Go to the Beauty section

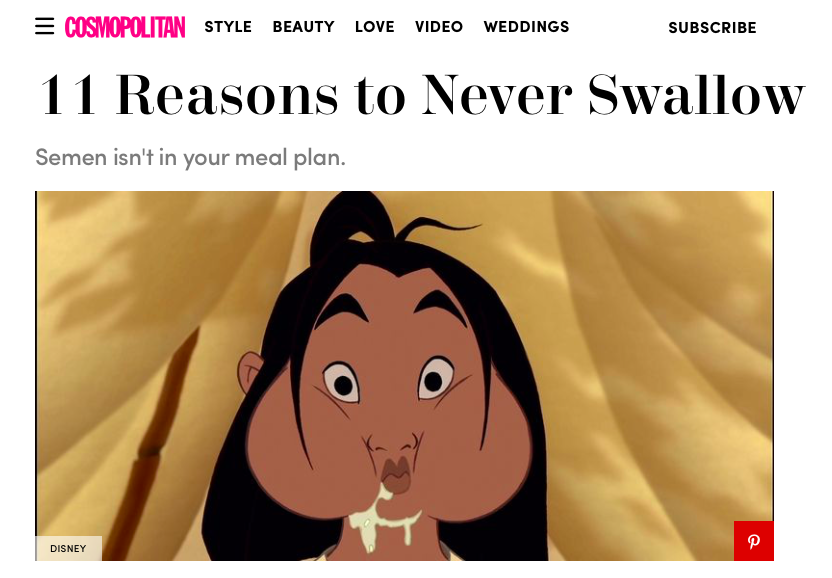(x=304, y=27)
